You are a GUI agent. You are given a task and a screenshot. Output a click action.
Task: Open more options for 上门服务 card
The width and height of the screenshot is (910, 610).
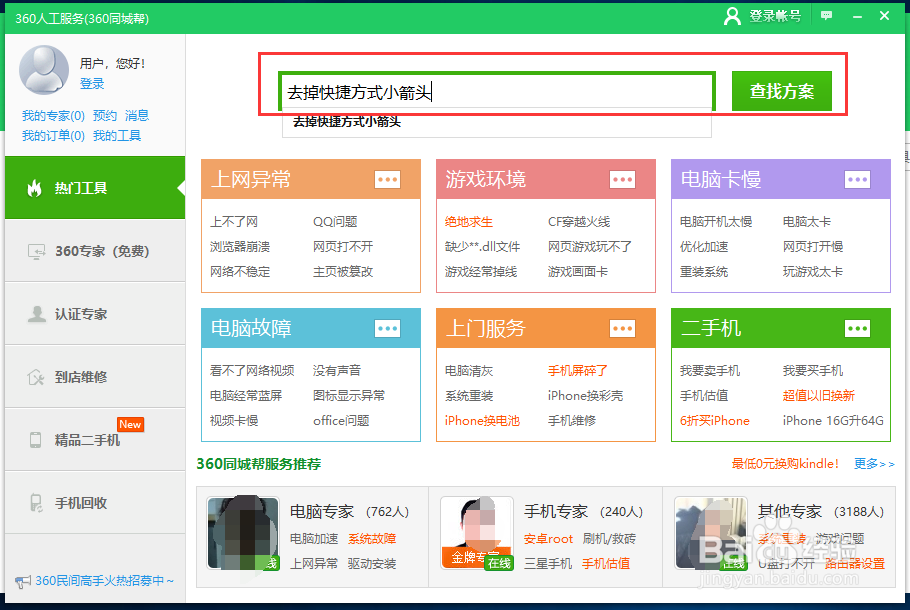pyautogui.click(x=622, y=329)
